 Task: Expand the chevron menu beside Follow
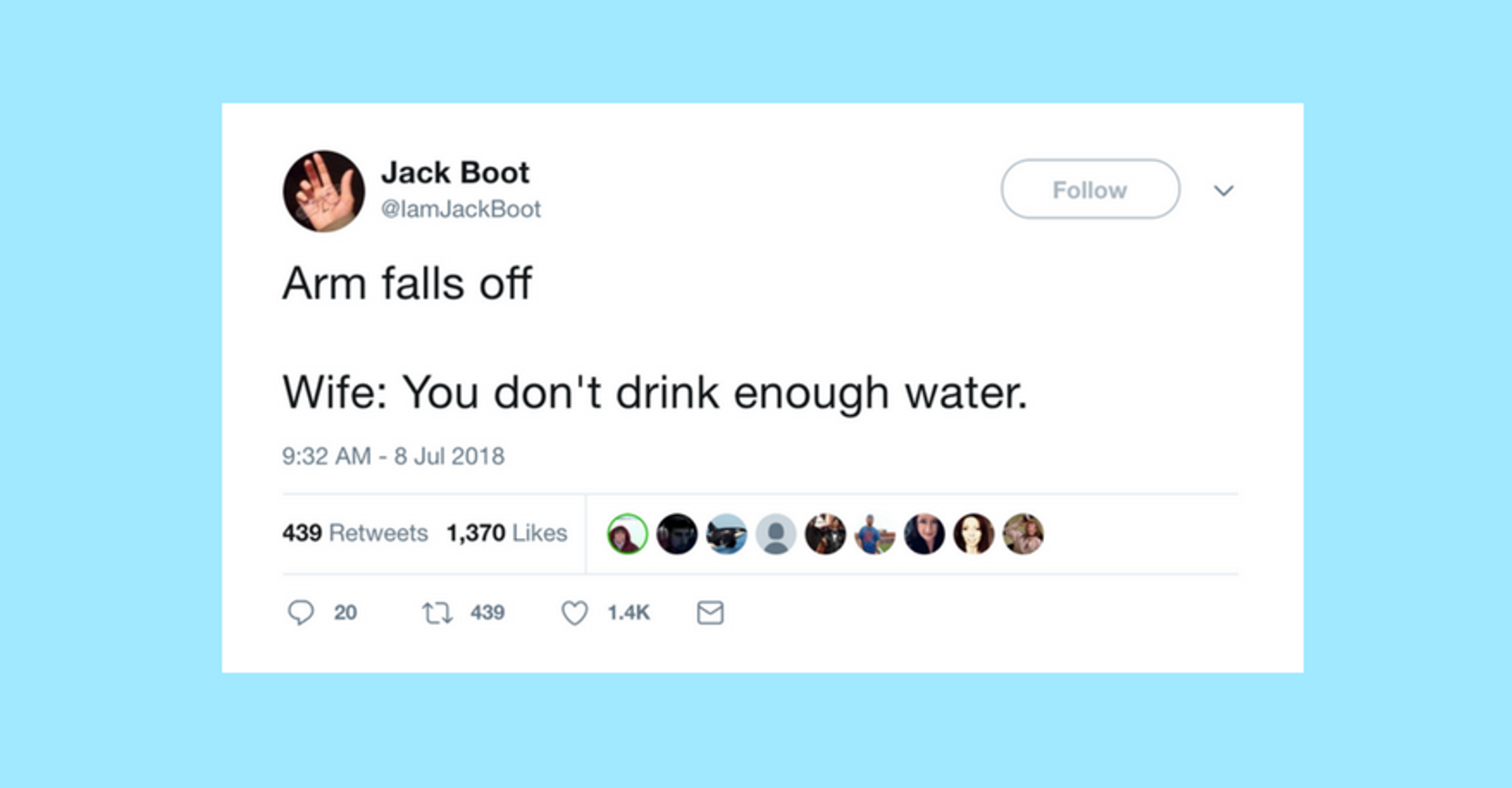[x=1224, y=191]
